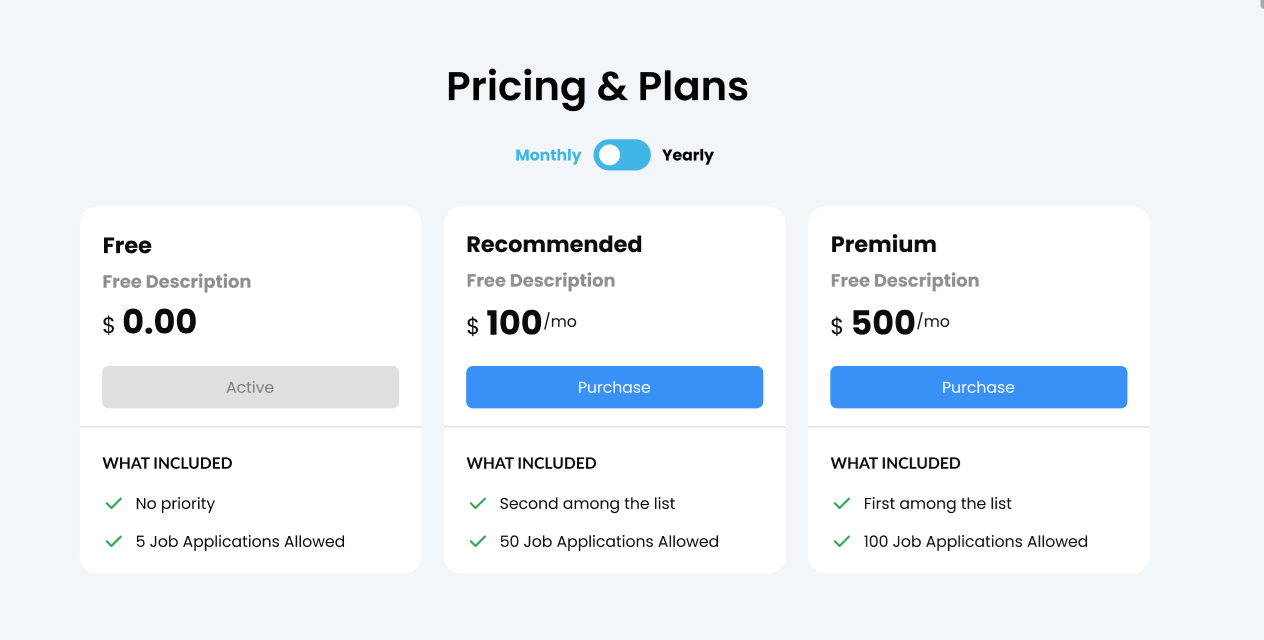
Task: Select the Monthly billing label
Action: click(x=548, y=155)
